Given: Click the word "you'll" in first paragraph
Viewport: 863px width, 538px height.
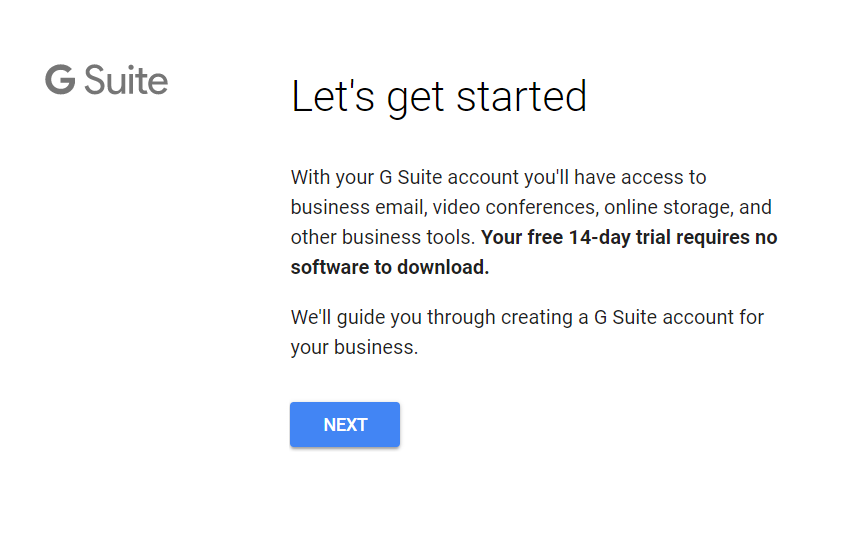Looking at the screenshot, I should point(546,178).
